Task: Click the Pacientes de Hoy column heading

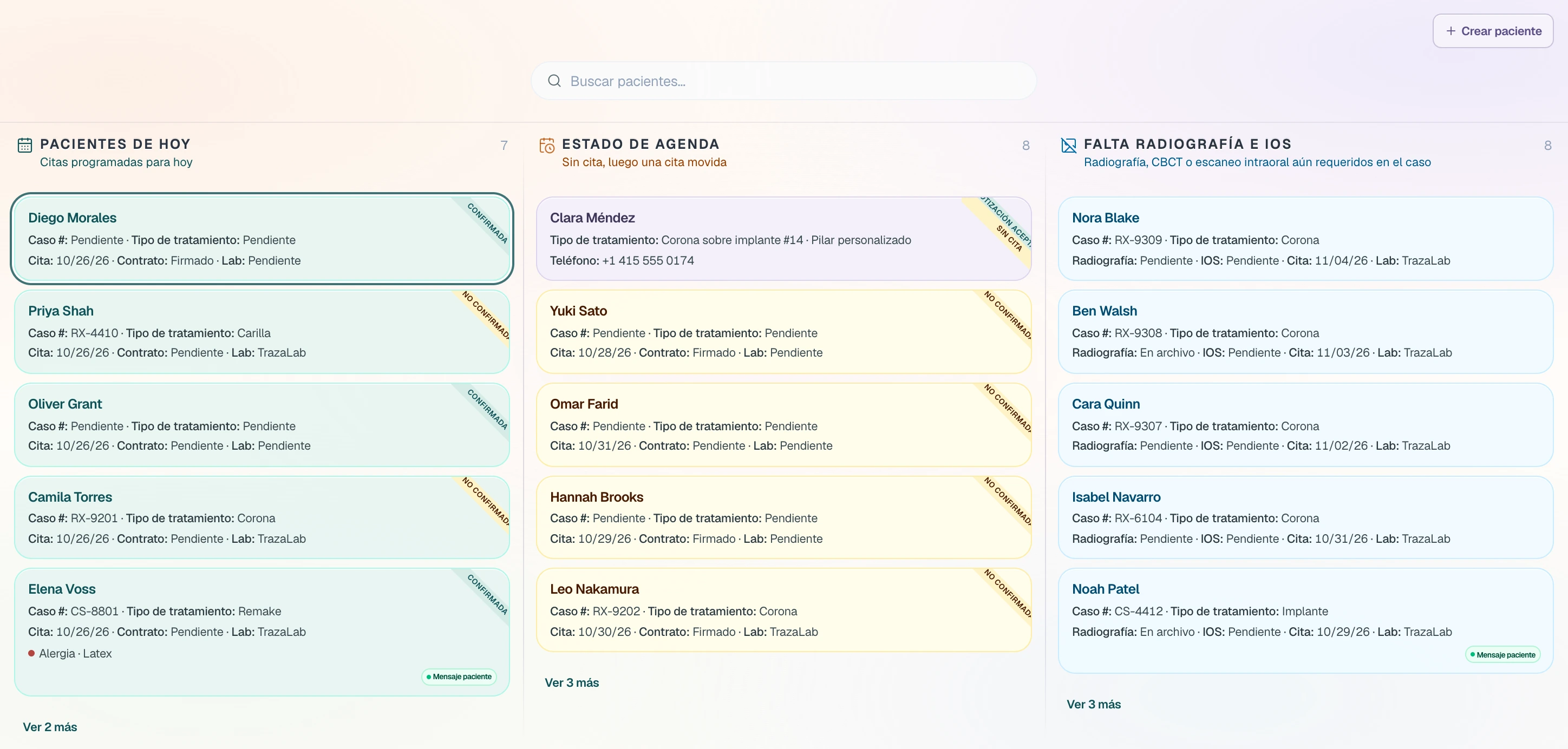Action: point(115,144)
